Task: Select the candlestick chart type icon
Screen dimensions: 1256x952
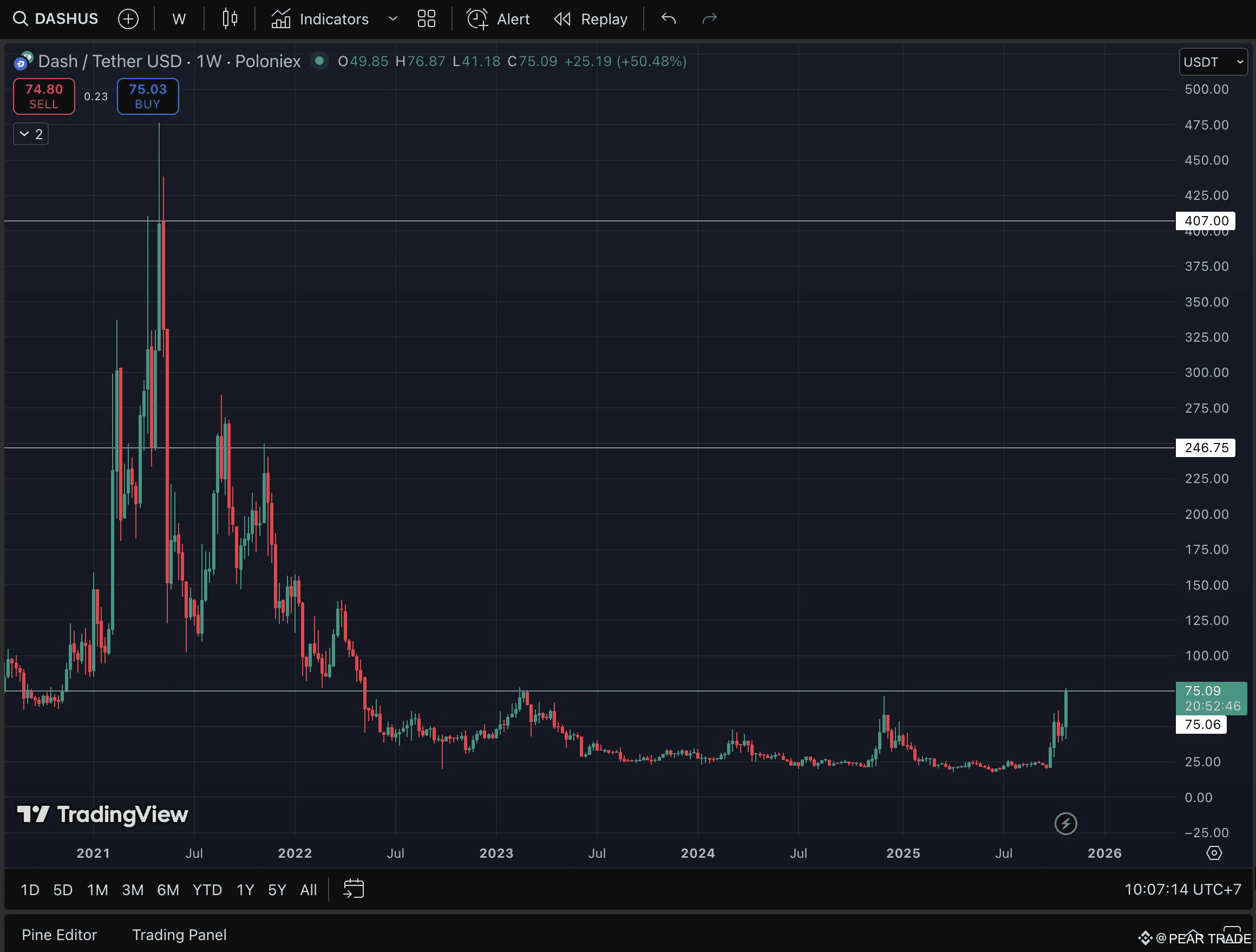Action: [230, 18]
